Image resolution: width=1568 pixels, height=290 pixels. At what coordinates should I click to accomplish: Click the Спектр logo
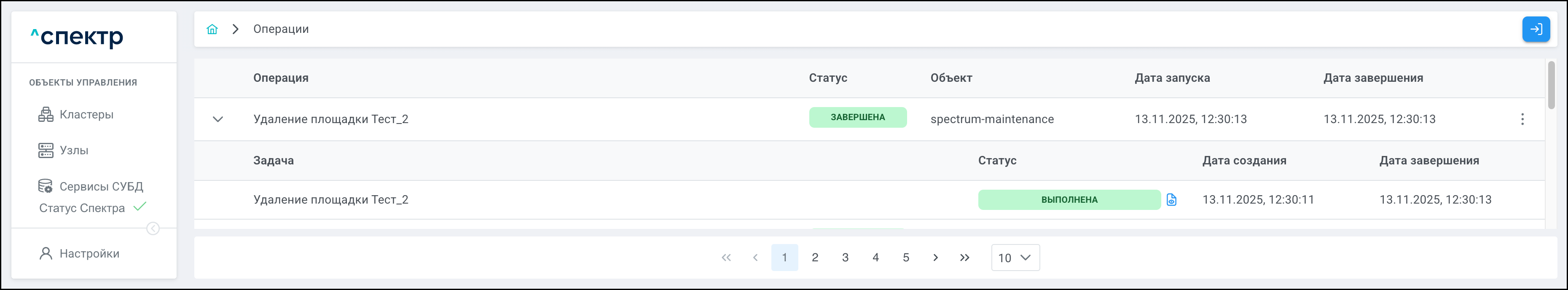77,37
